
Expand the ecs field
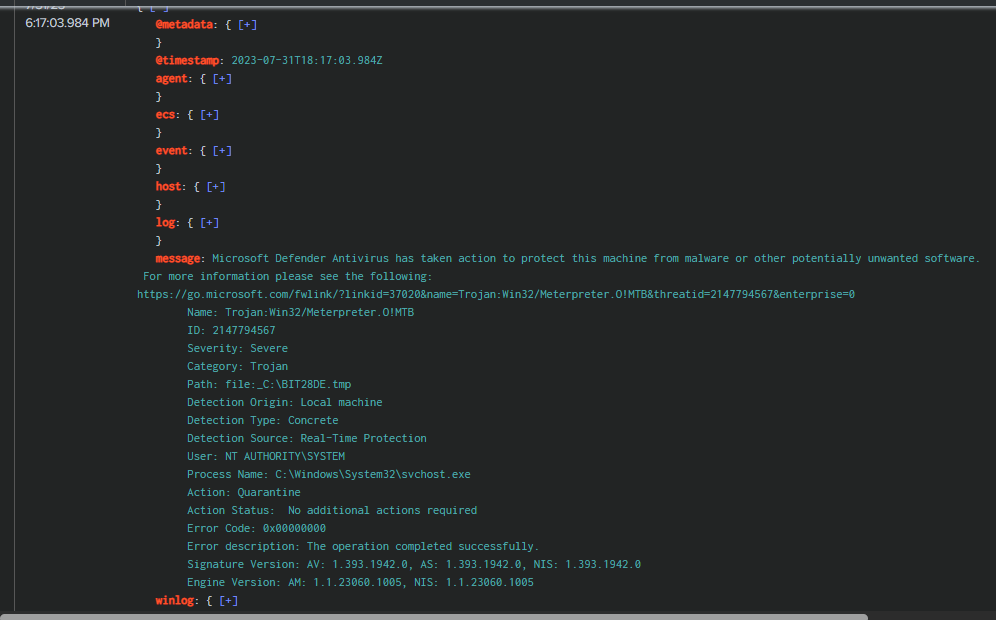point(209,115)
